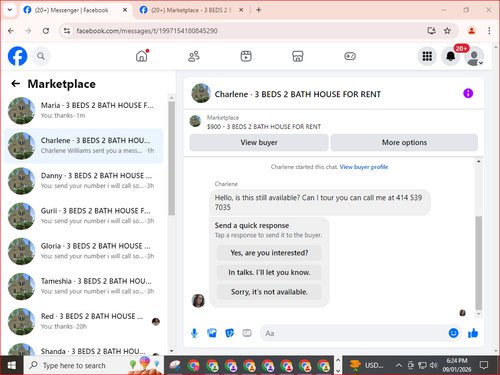Click Charlene's sender avatar beside the message
Image resolution: width=500 pixels, height=375 pixels.
[x=198, y=301]
